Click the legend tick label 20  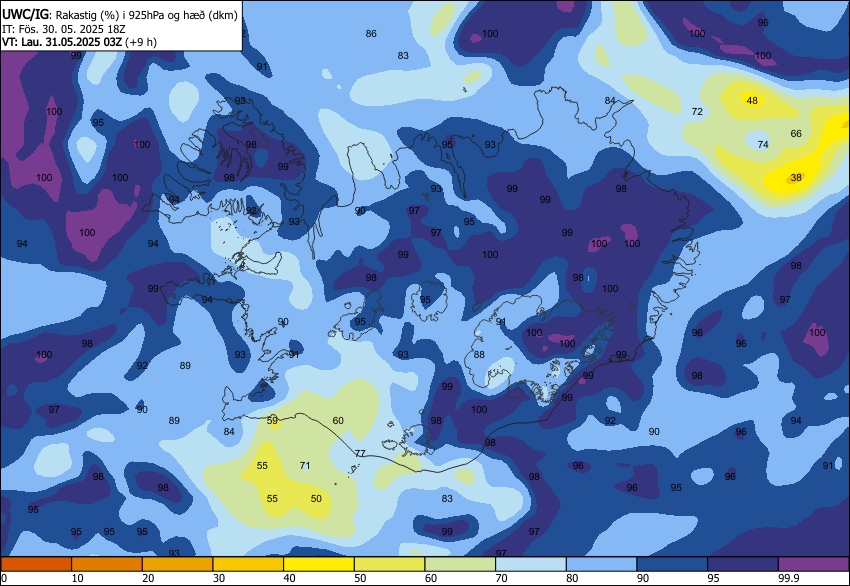(x=148, y=578)
